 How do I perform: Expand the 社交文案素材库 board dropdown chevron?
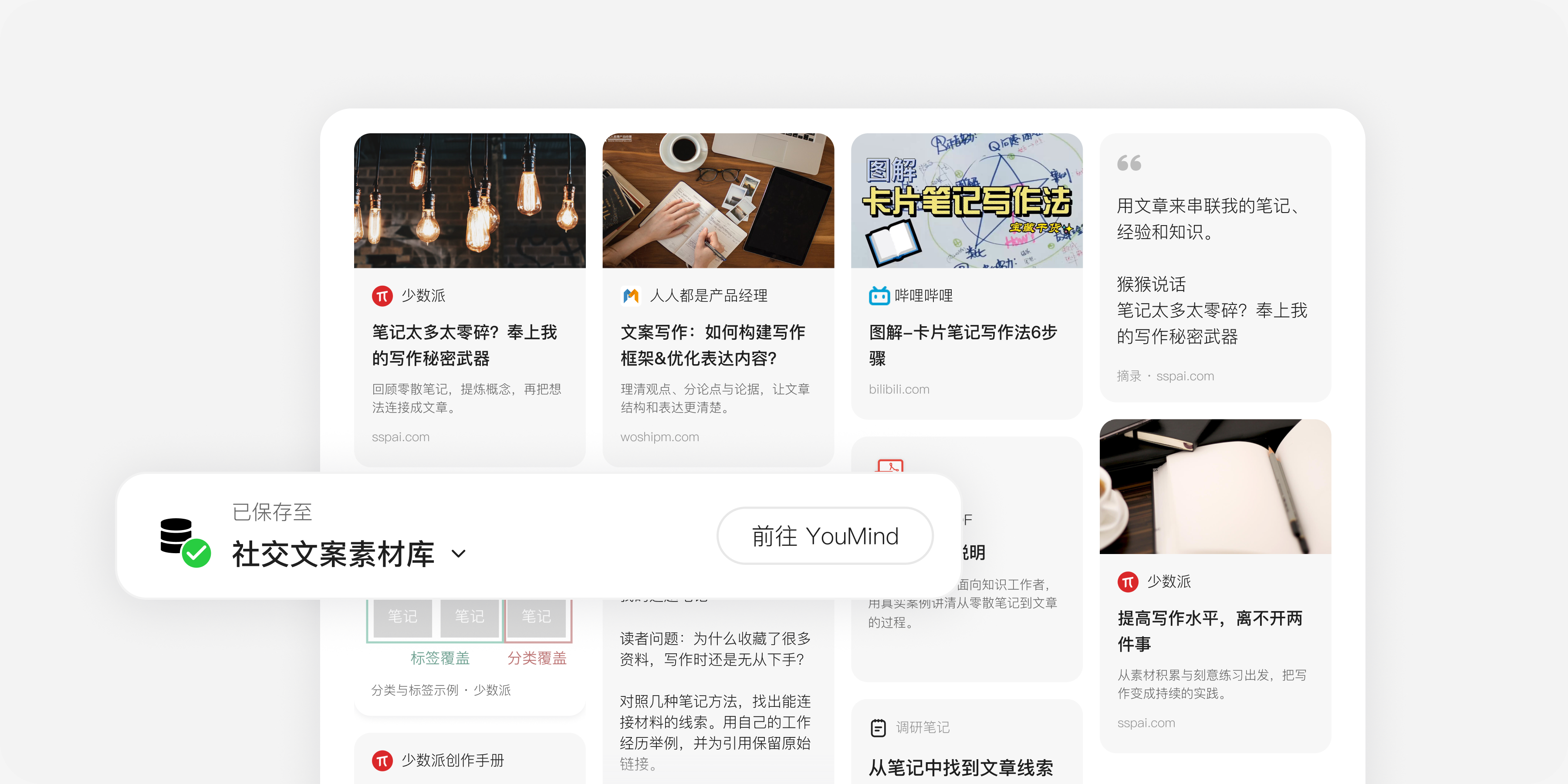tap(458, 553)
